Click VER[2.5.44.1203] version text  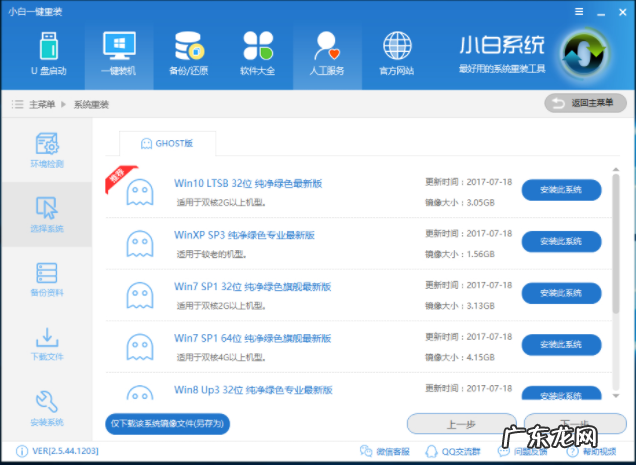[65, 451]
